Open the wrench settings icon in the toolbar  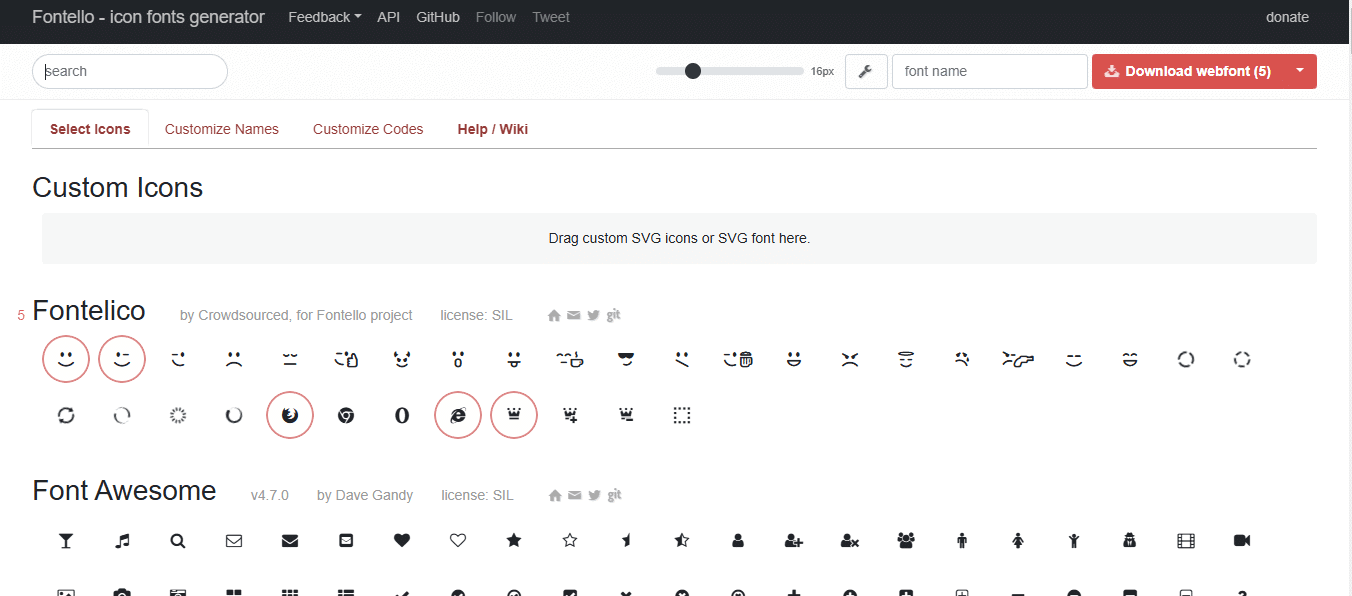click(x=866, y=71)
